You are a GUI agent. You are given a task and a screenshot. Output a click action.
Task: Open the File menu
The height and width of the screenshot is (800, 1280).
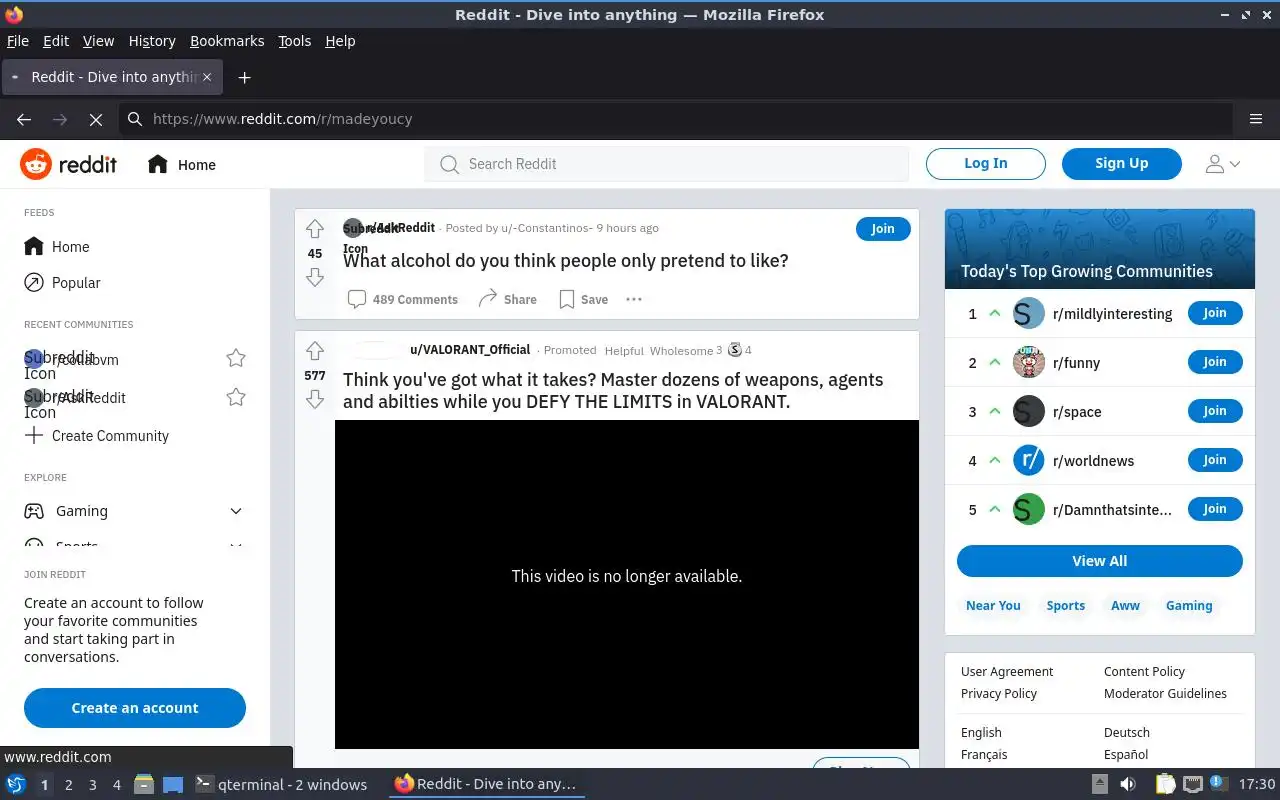click(x=18, y=41)
